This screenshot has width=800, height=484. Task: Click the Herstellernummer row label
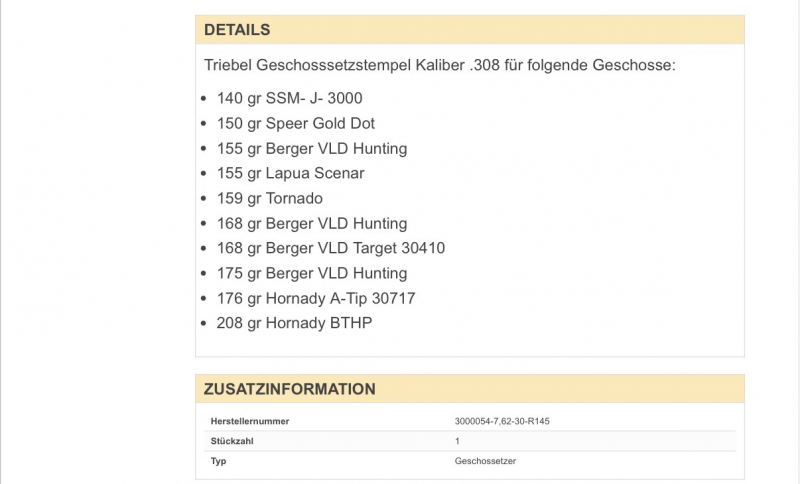coord(250,421)
